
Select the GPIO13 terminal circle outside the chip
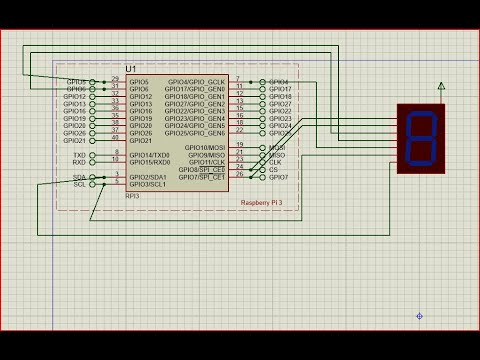[92, 104]
